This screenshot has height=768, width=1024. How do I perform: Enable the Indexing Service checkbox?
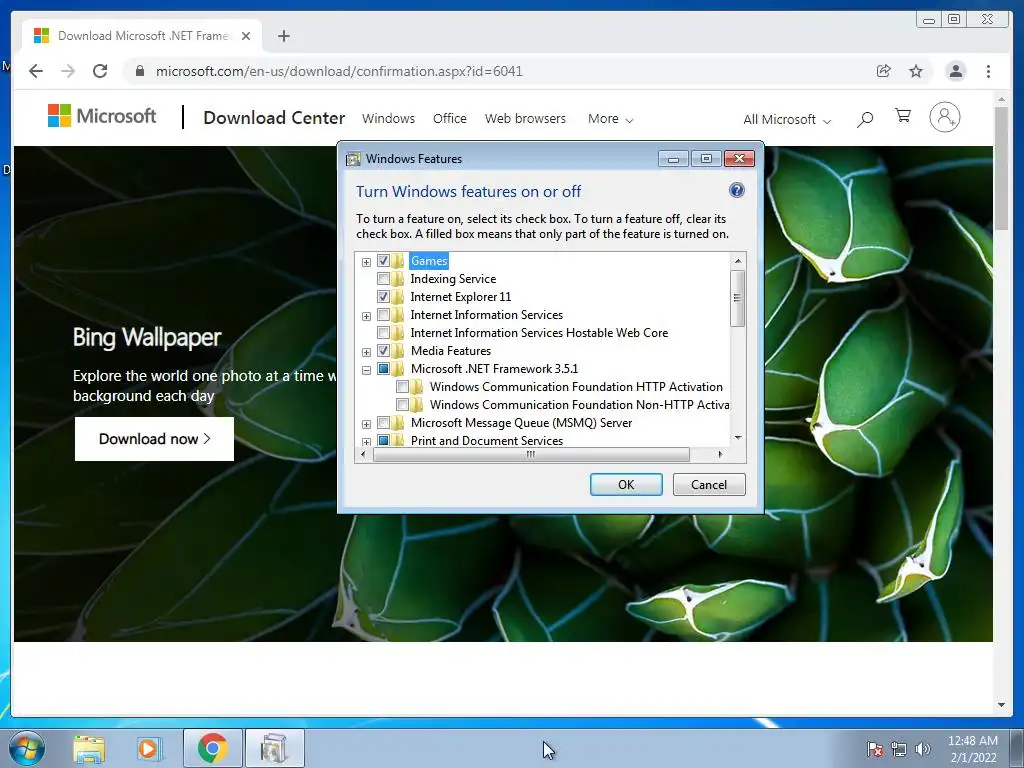click(x=383, y=279)
